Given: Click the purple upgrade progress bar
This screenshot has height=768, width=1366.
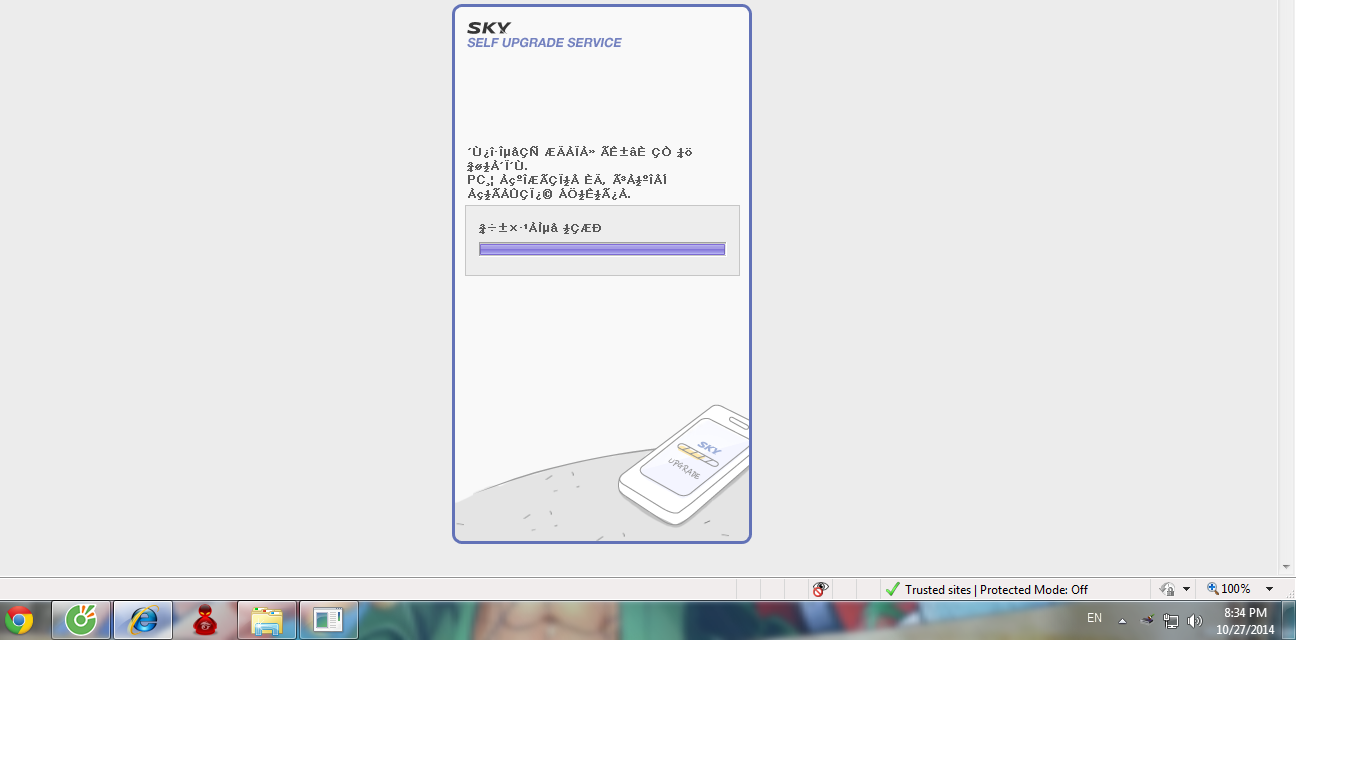Looking at the screenshot, I should point(602,249).
